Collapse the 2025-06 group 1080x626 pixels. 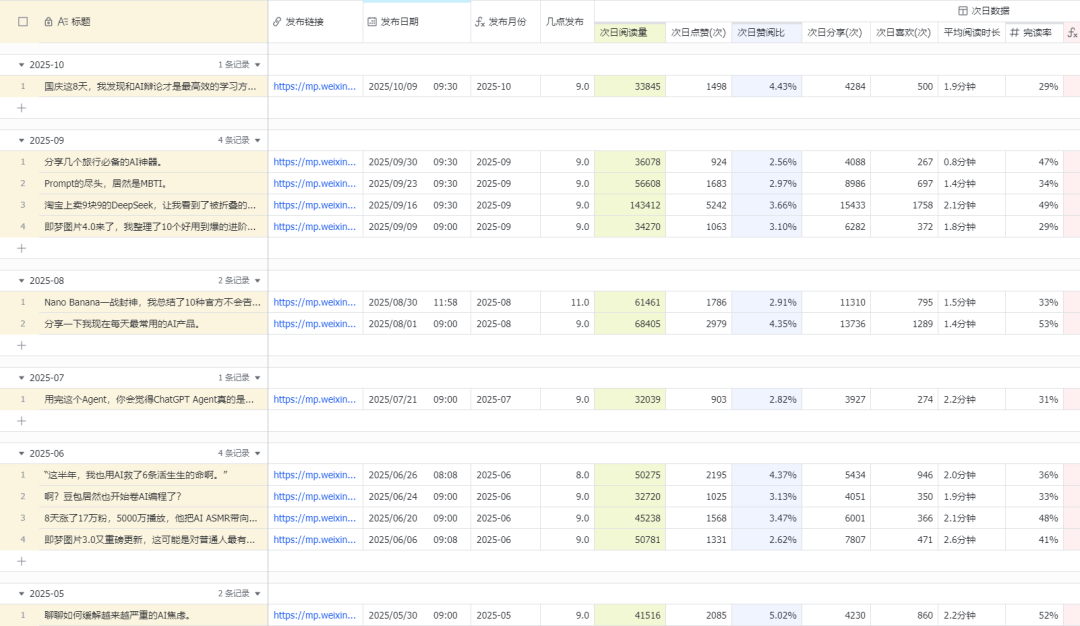[21, 454]
